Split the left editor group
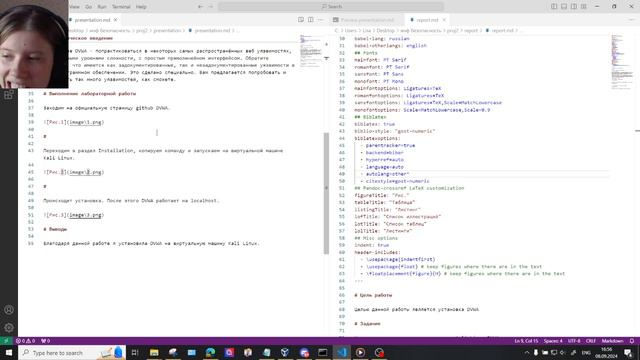640x360 pixels. (x=311, y=20)
